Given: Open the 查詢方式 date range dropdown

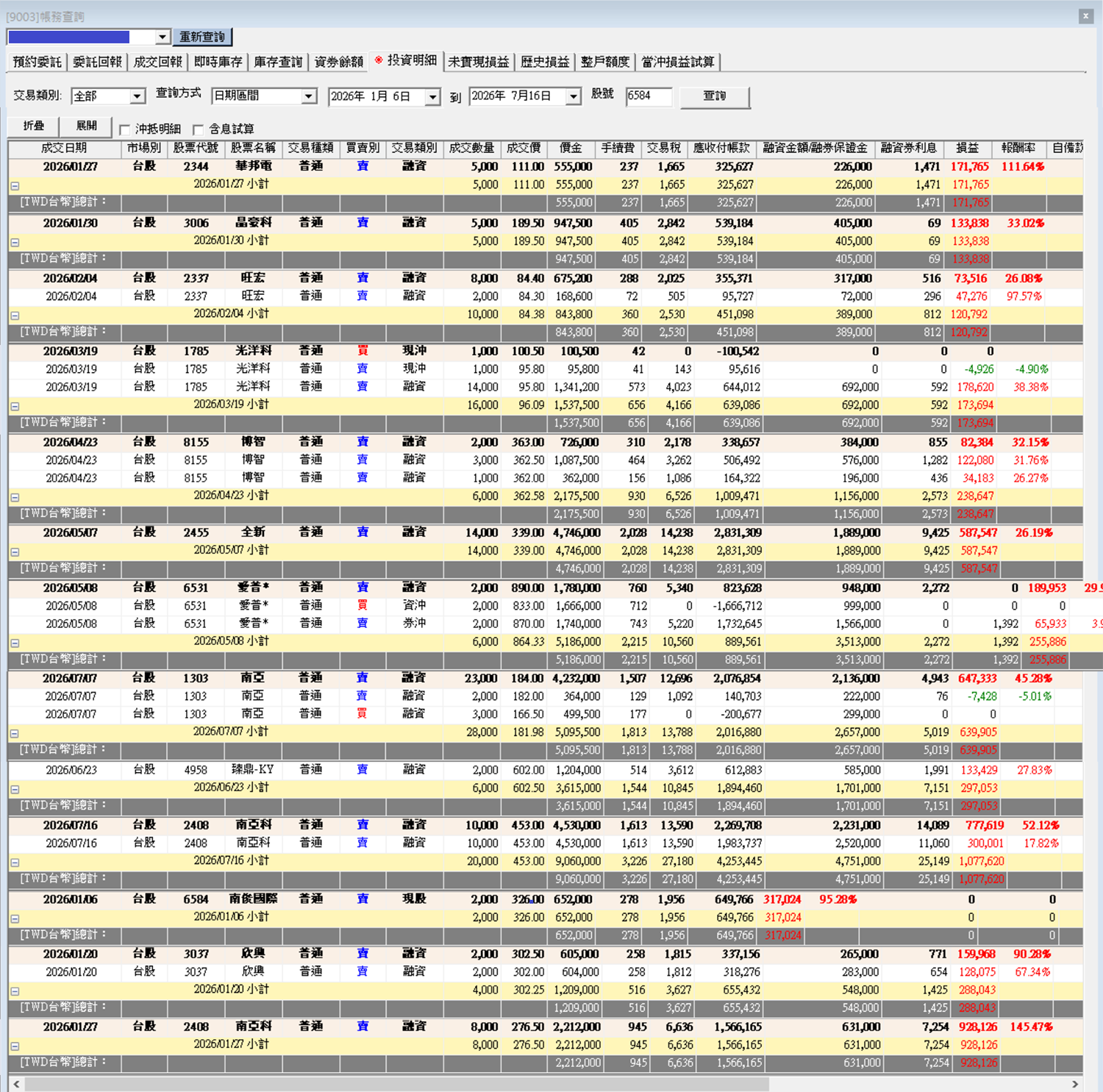Looking at the screenshot, I should (x=309, y=96).
